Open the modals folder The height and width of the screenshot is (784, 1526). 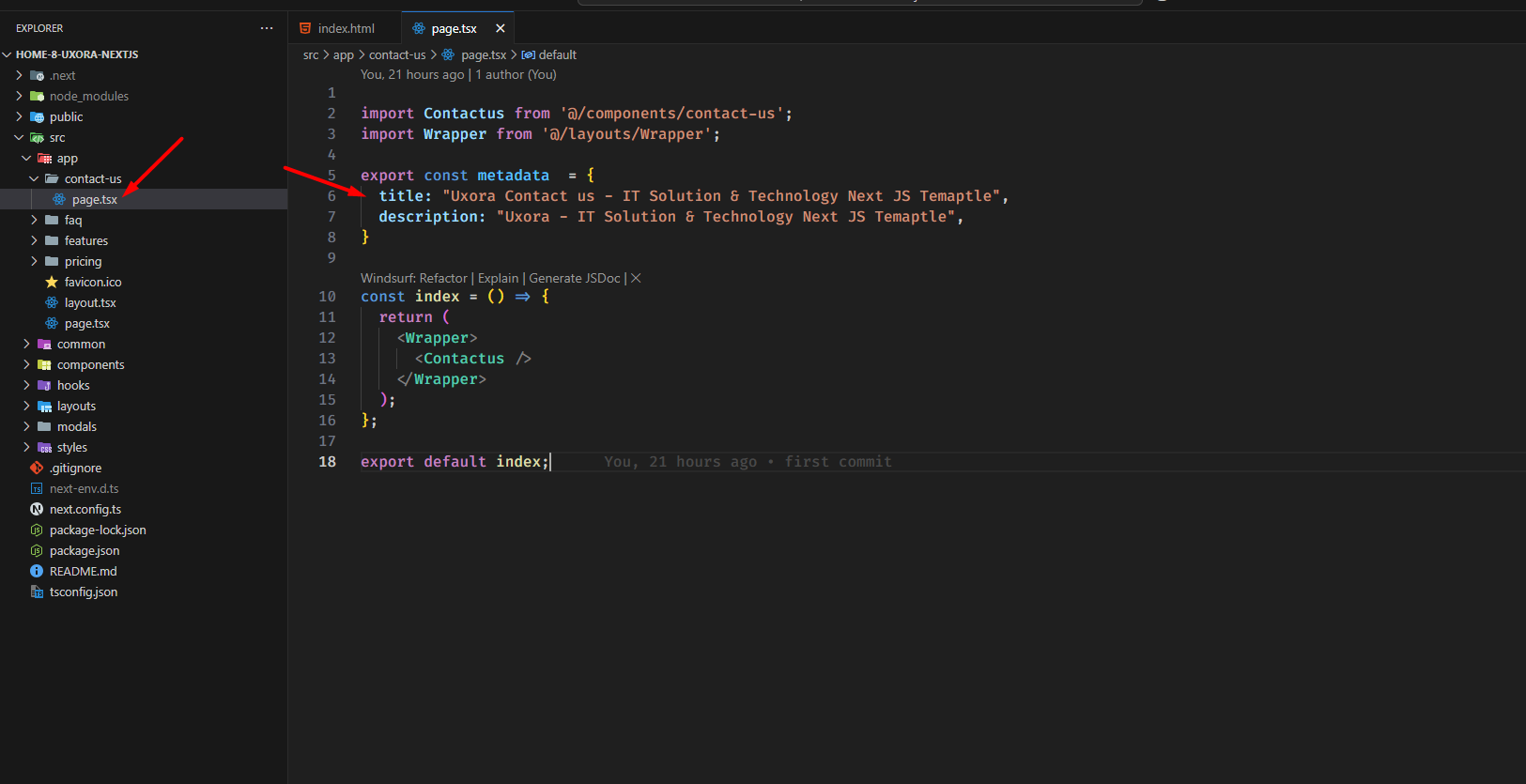(77, 426)
